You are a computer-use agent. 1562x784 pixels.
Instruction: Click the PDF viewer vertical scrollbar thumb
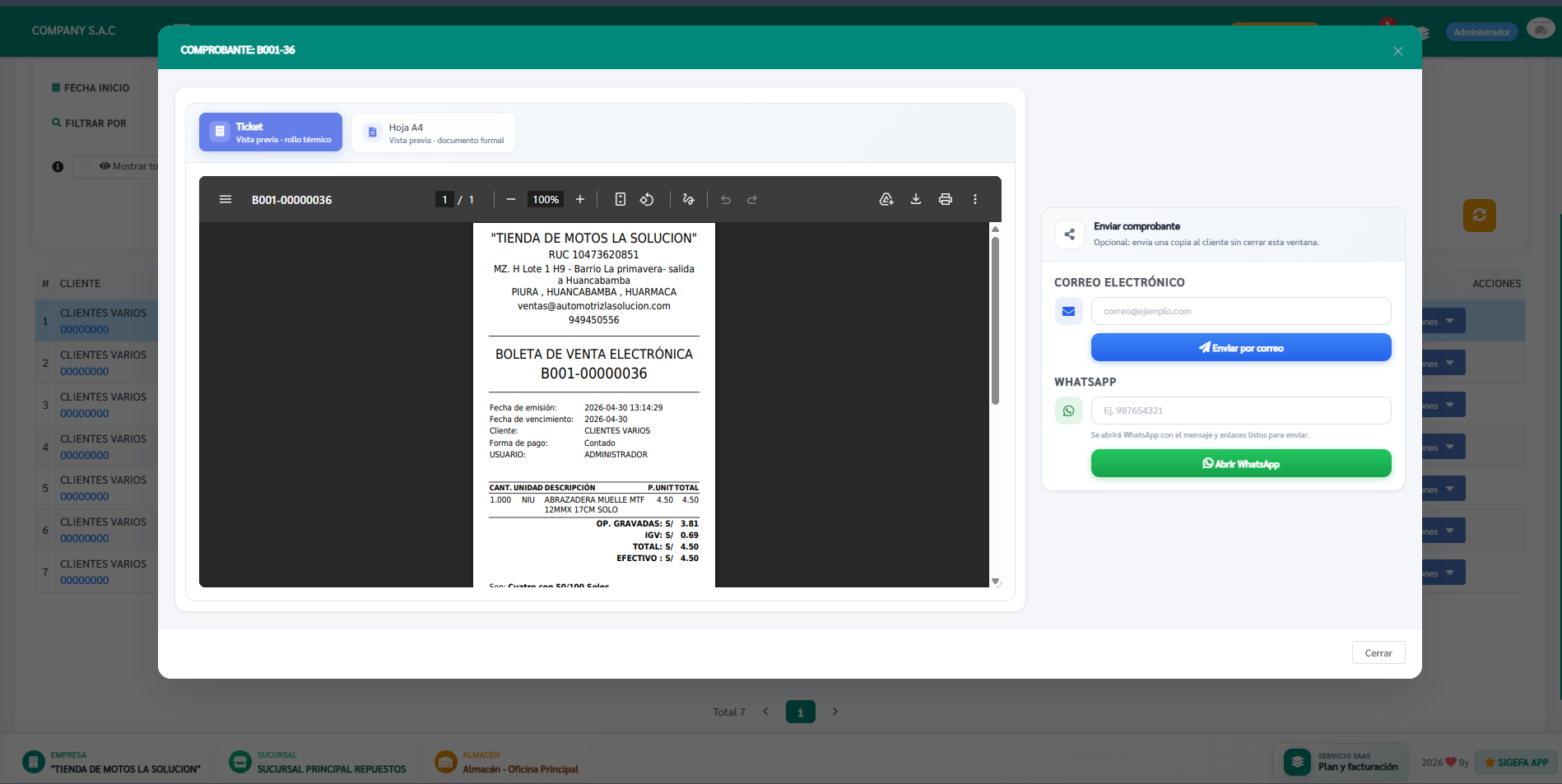pos(995,321)
